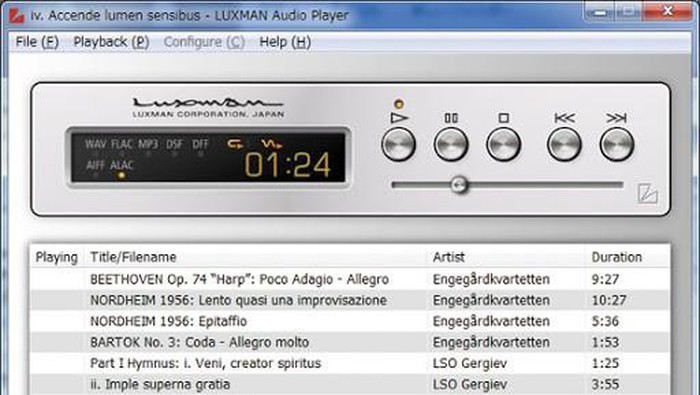Sort by the Artist column header
700x395 pixels.
pos(449,257)
